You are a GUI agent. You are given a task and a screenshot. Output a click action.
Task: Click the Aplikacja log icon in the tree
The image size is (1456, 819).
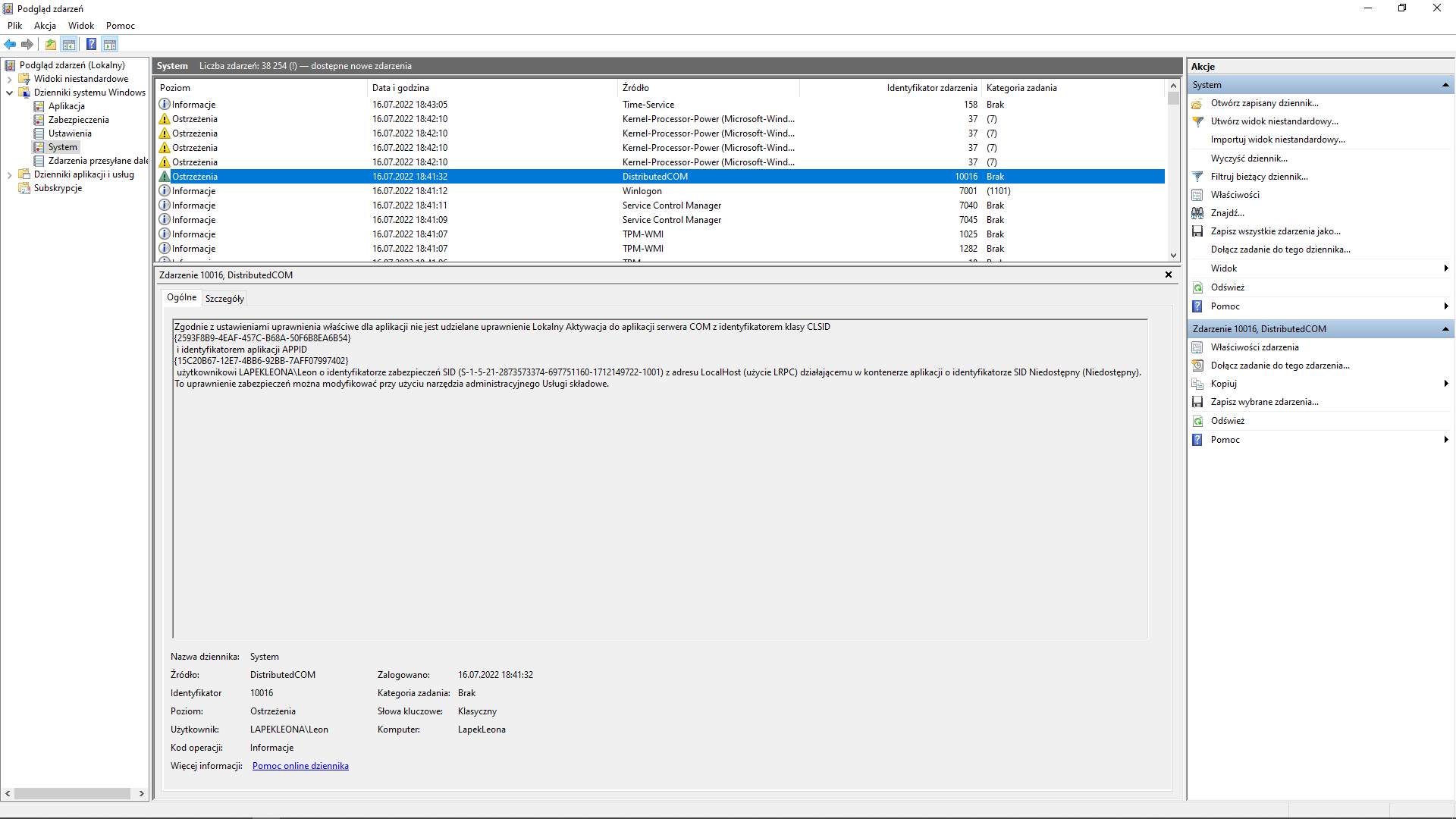pyautogui.click(x=39, y=106)
